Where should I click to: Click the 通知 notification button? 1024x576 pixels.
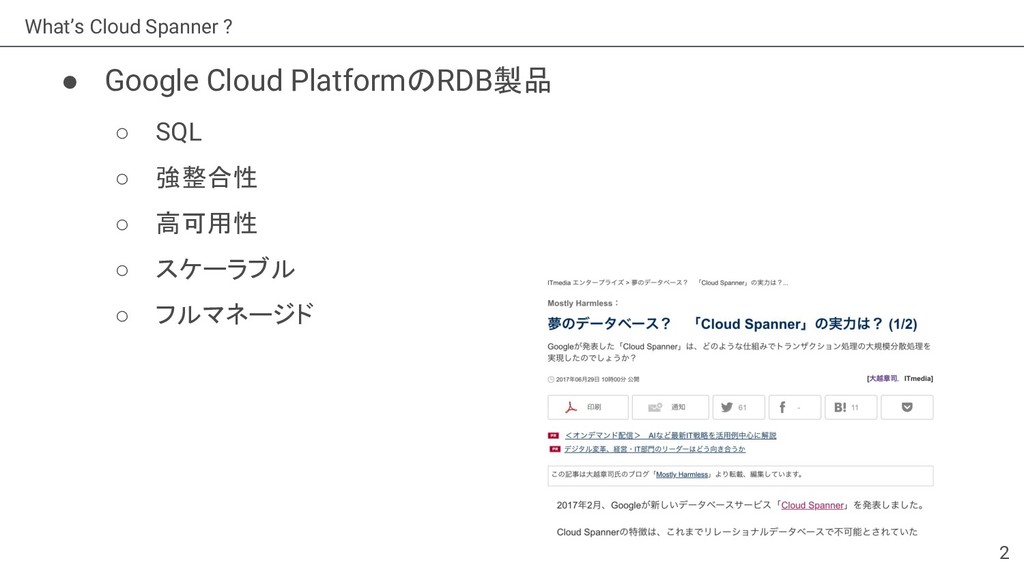(x=670, y=407)
